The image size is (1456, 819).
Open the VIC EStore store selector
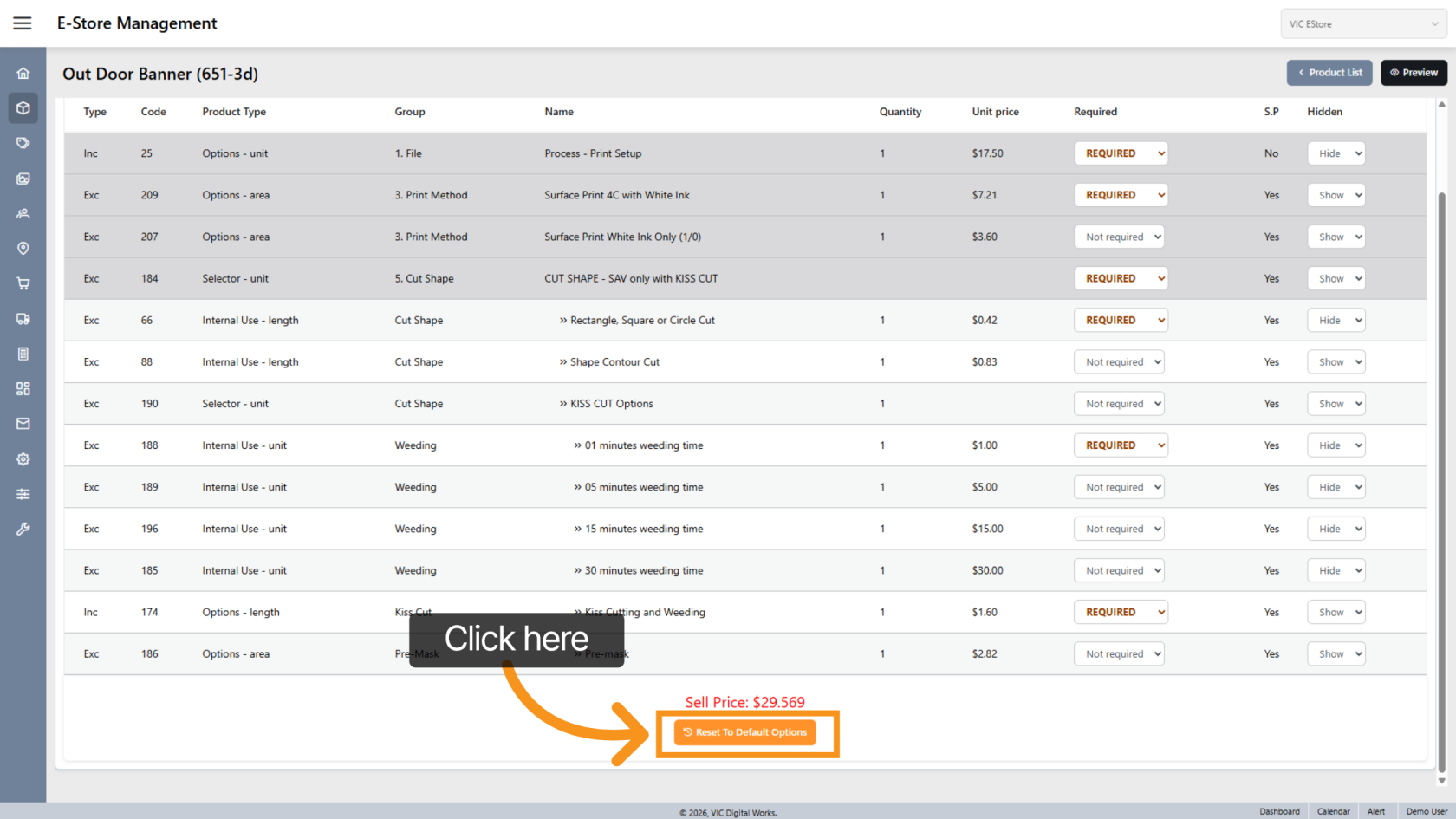1362,24
